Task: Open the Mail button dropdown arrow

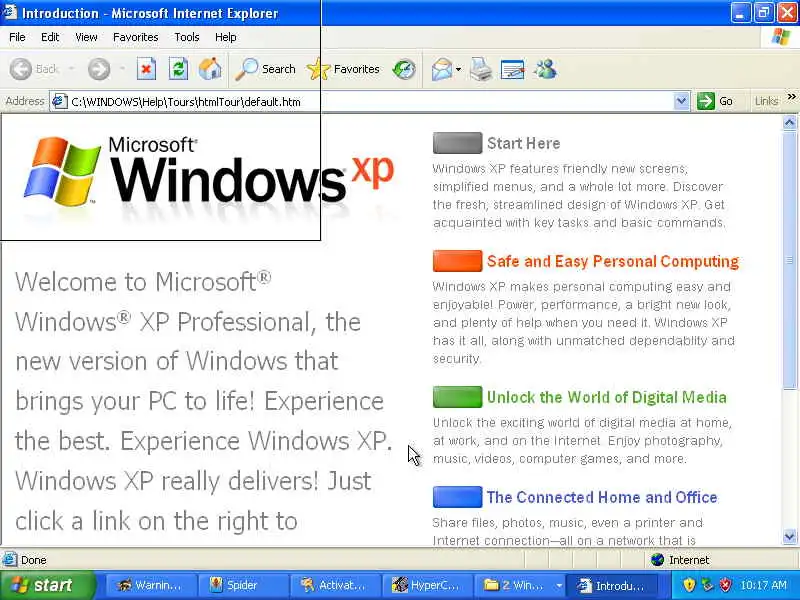Action: pos(459,69)
